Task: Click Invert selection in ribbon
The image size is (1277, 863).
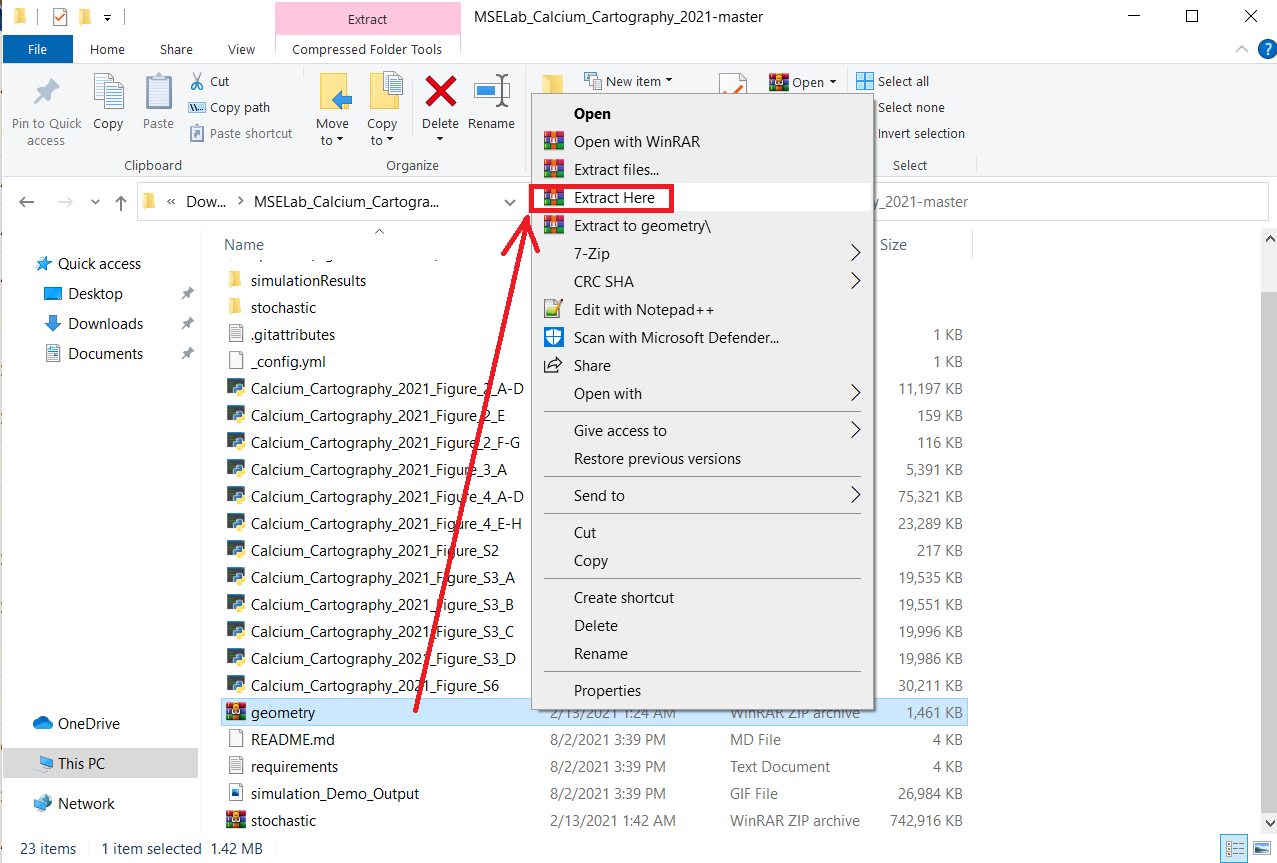Action: pyautogui.click(x=920, y=133)
